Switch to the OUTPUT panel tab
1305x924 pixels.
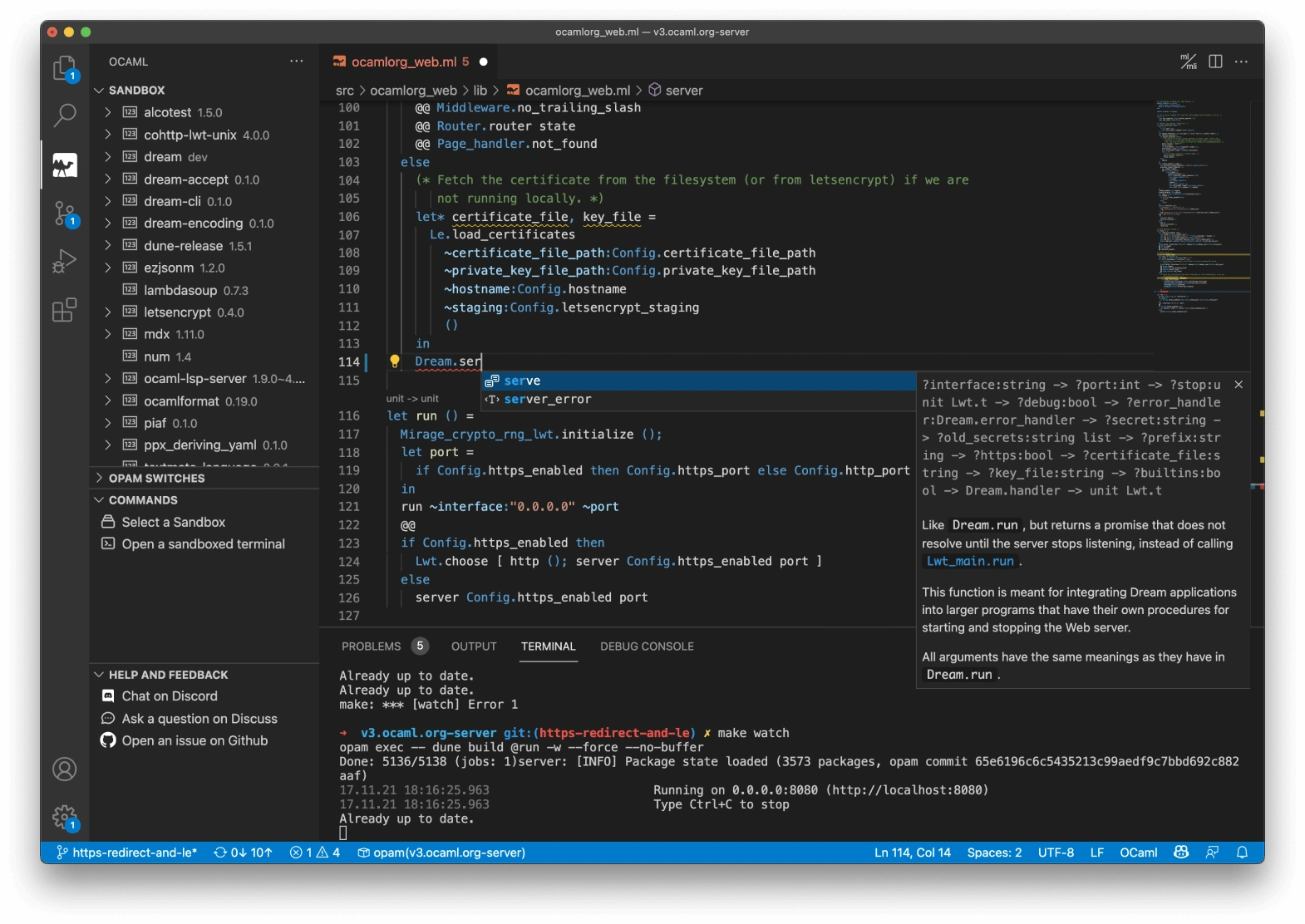tap(474, 646)
